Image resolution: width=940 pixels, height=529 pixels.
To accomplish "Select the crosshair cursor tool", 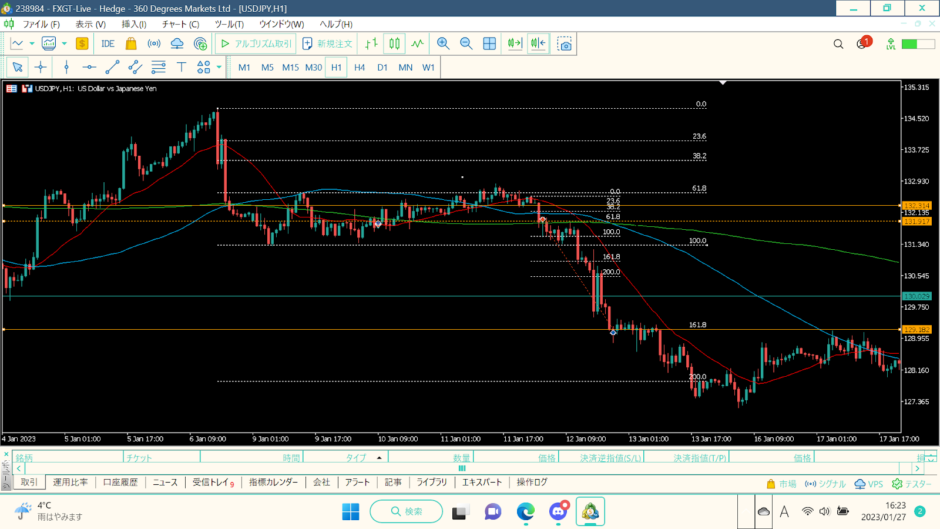I will (x=41, y=67).
